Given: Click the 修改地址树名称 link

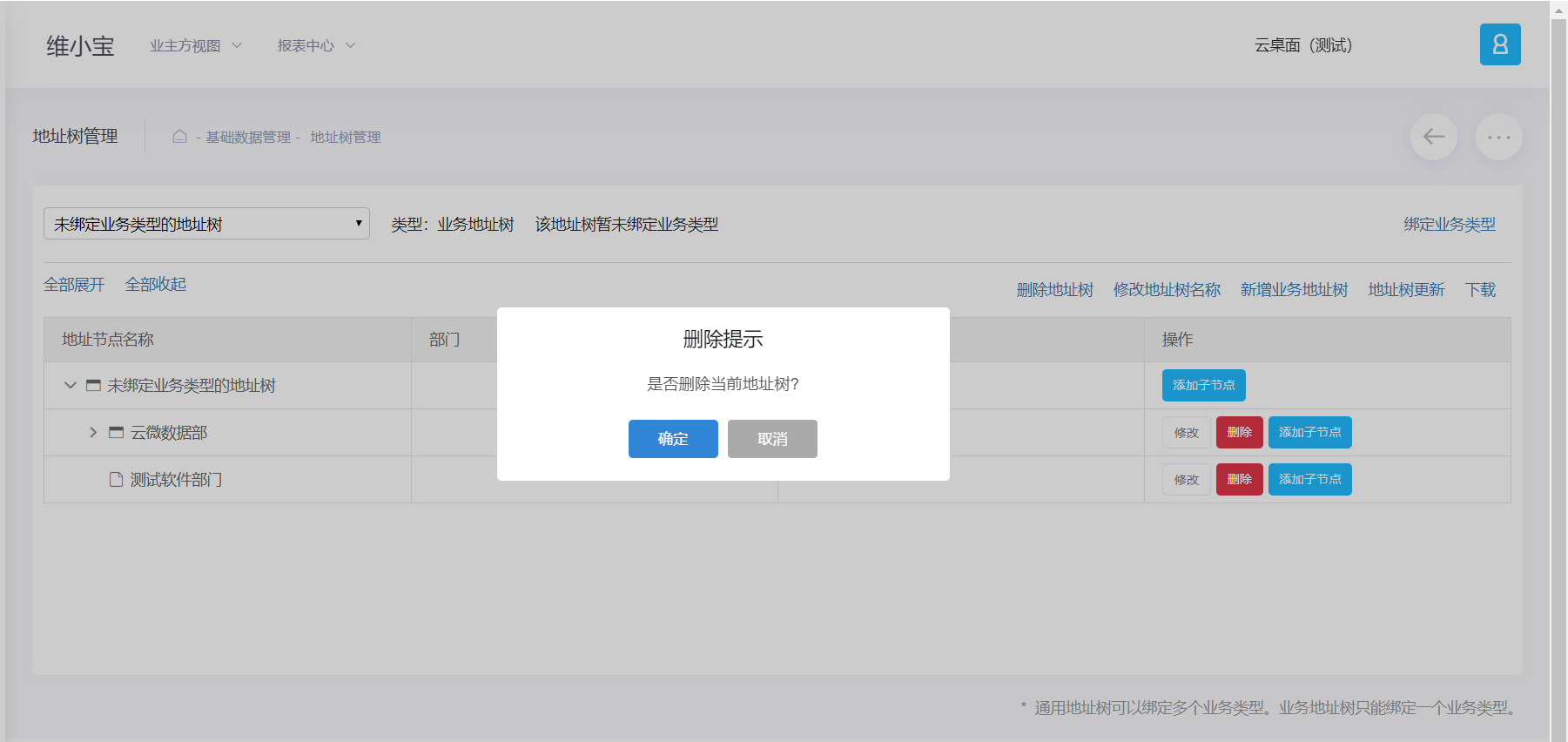Looking at the screenshot, I should (x=1167, y=290).
